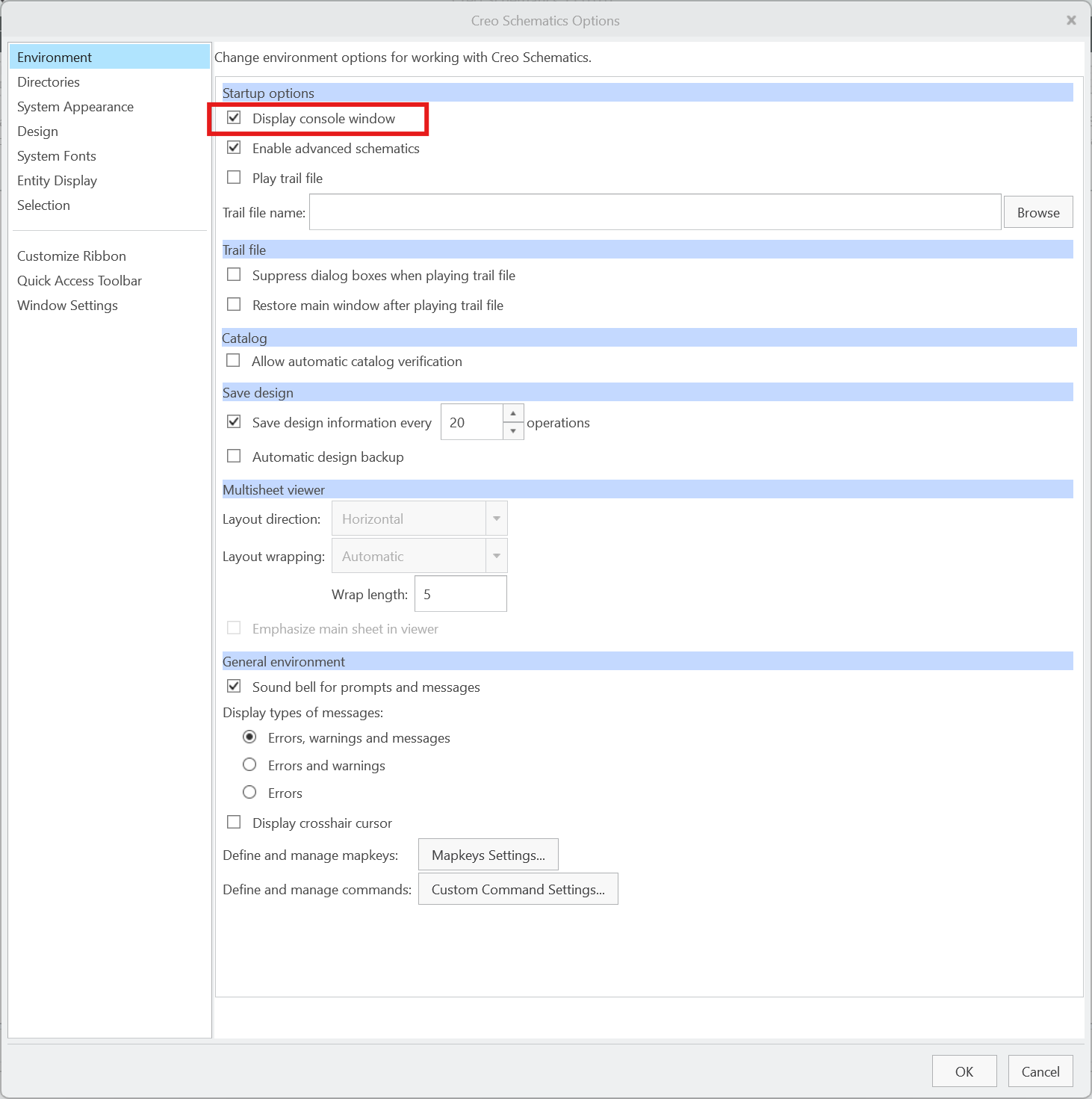
Task: Toggle Enable advanced schematics checkbox
Action: pyautogui.click(x=234, y=148)
